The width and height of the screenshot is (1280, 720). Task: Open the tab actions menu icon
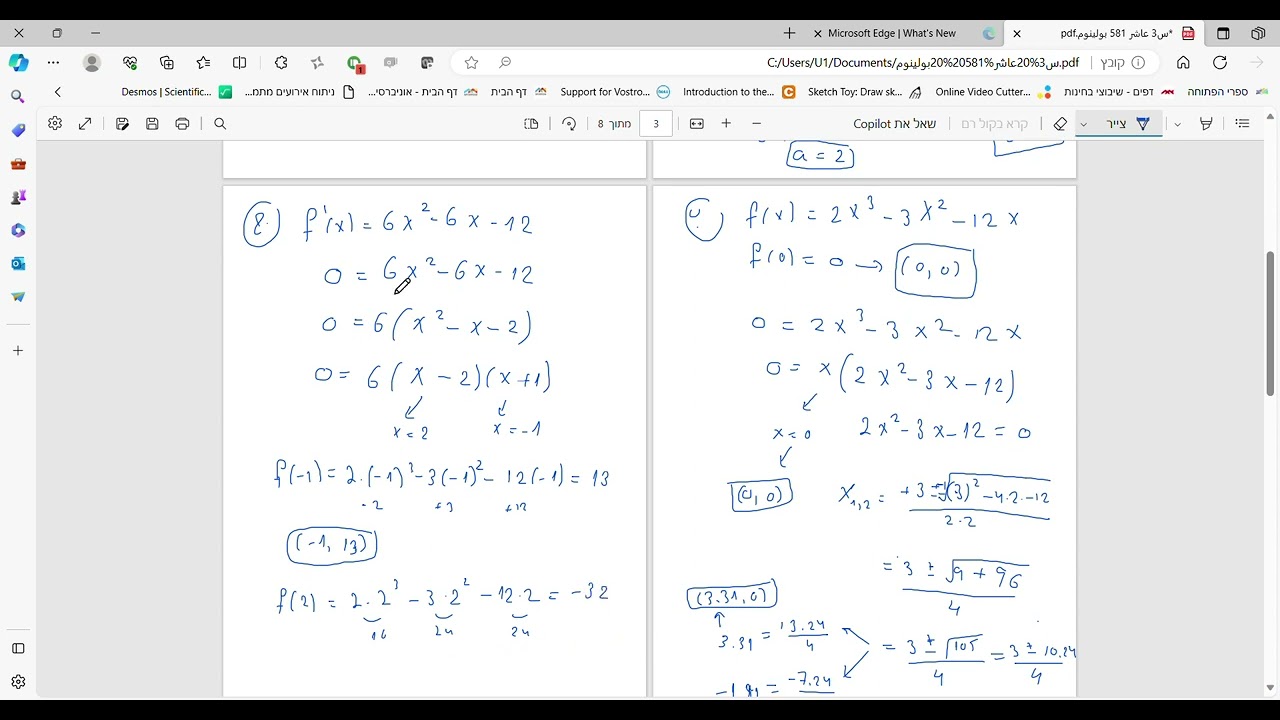click(1223, 33)
